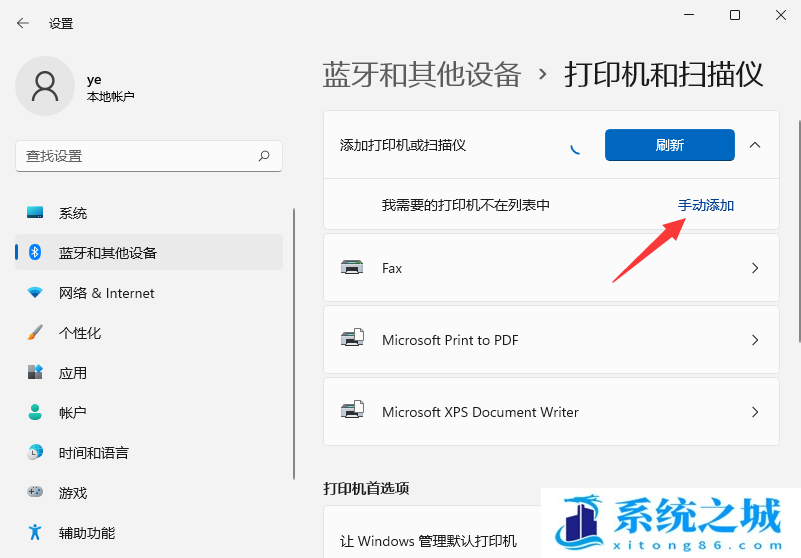Click the sidebar vertical scrollbar

click(293, 340)
